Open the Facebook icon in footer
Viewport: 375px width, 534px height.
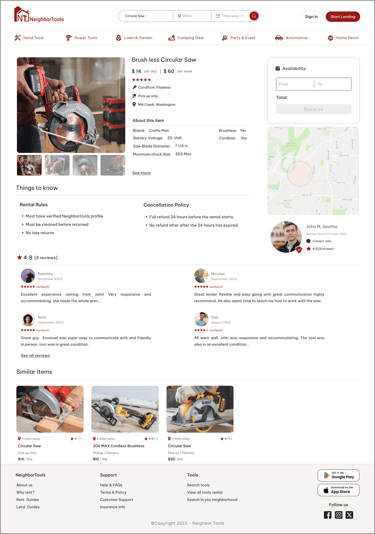tap(327, 515)
